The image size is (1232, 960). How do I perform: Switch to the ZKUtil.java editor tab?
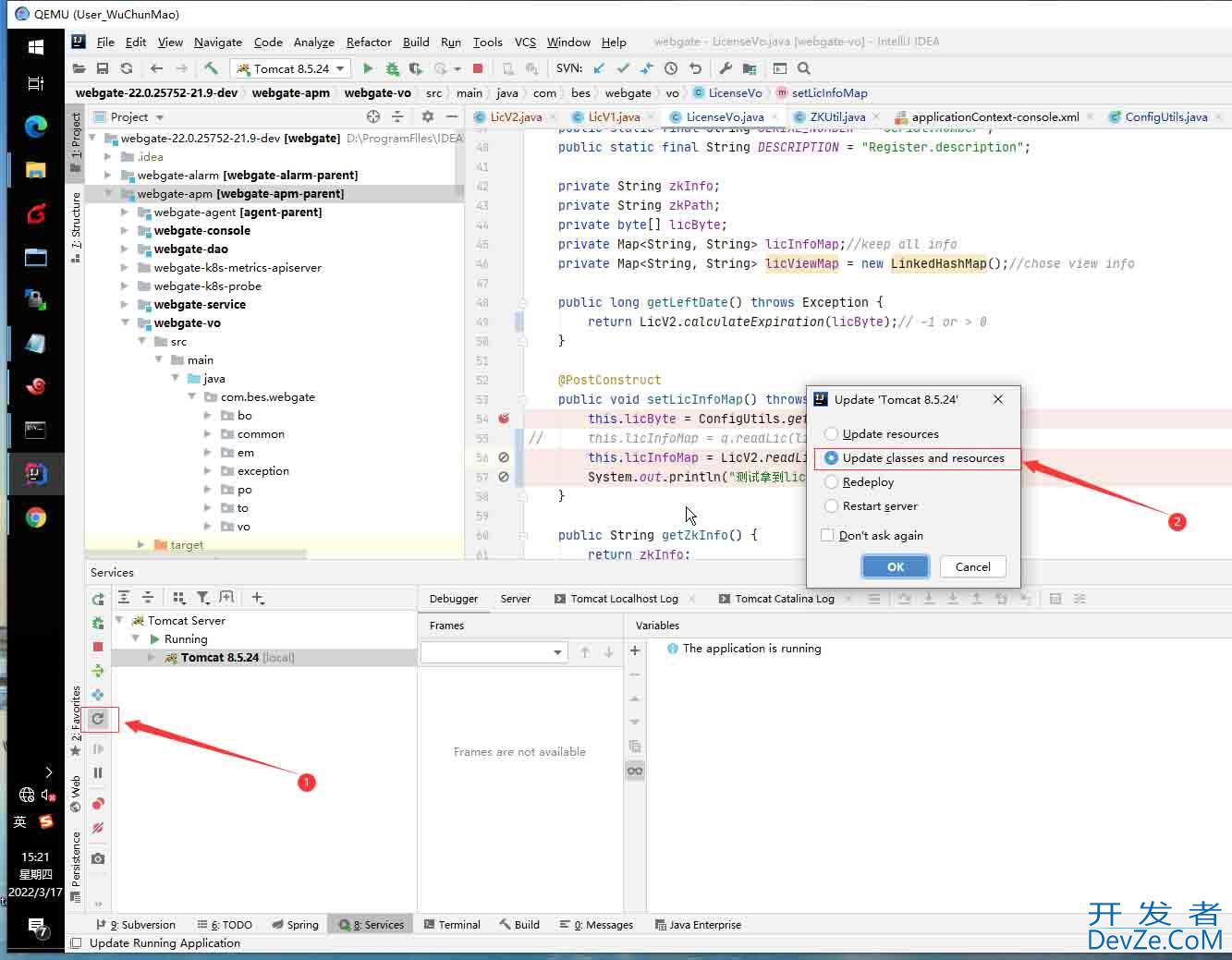pyautogui.click(x=837, y=116)
